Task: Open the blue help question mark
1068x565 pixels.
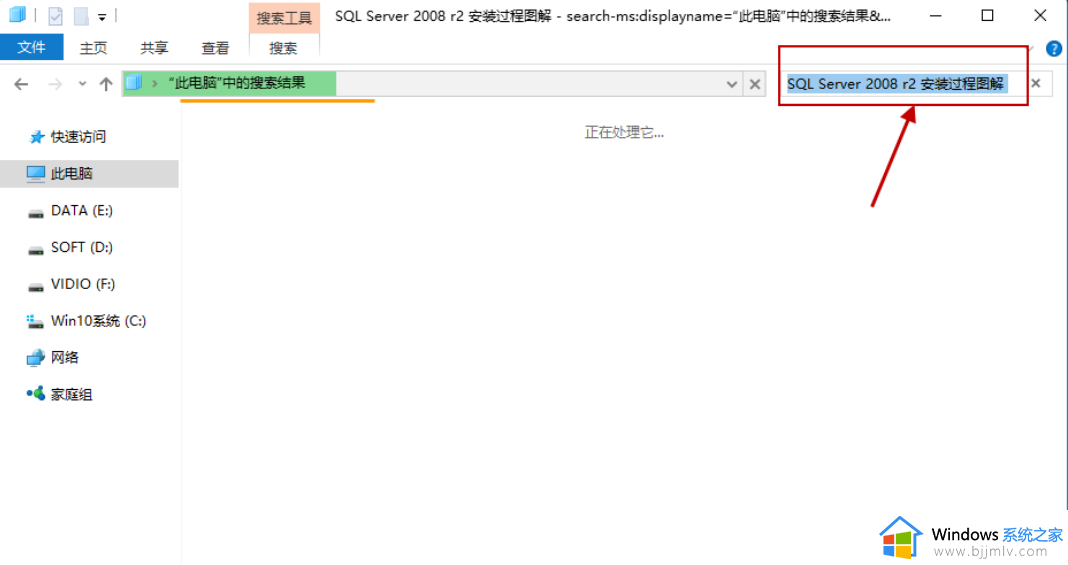Action: [1053, 48]
